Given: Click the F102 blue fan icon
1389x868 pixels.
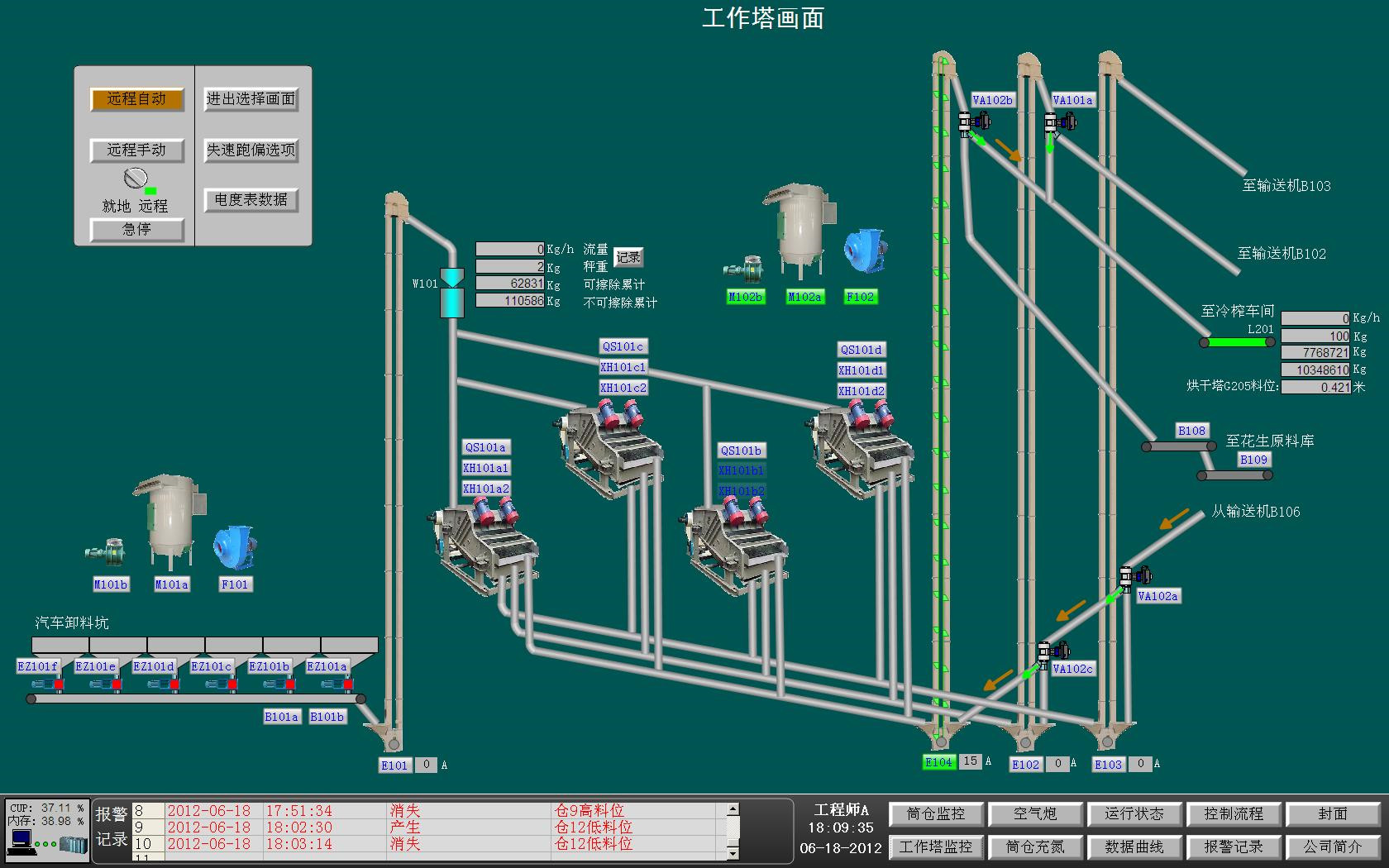Looking at the screenshot, I should (x=865, y=251).
